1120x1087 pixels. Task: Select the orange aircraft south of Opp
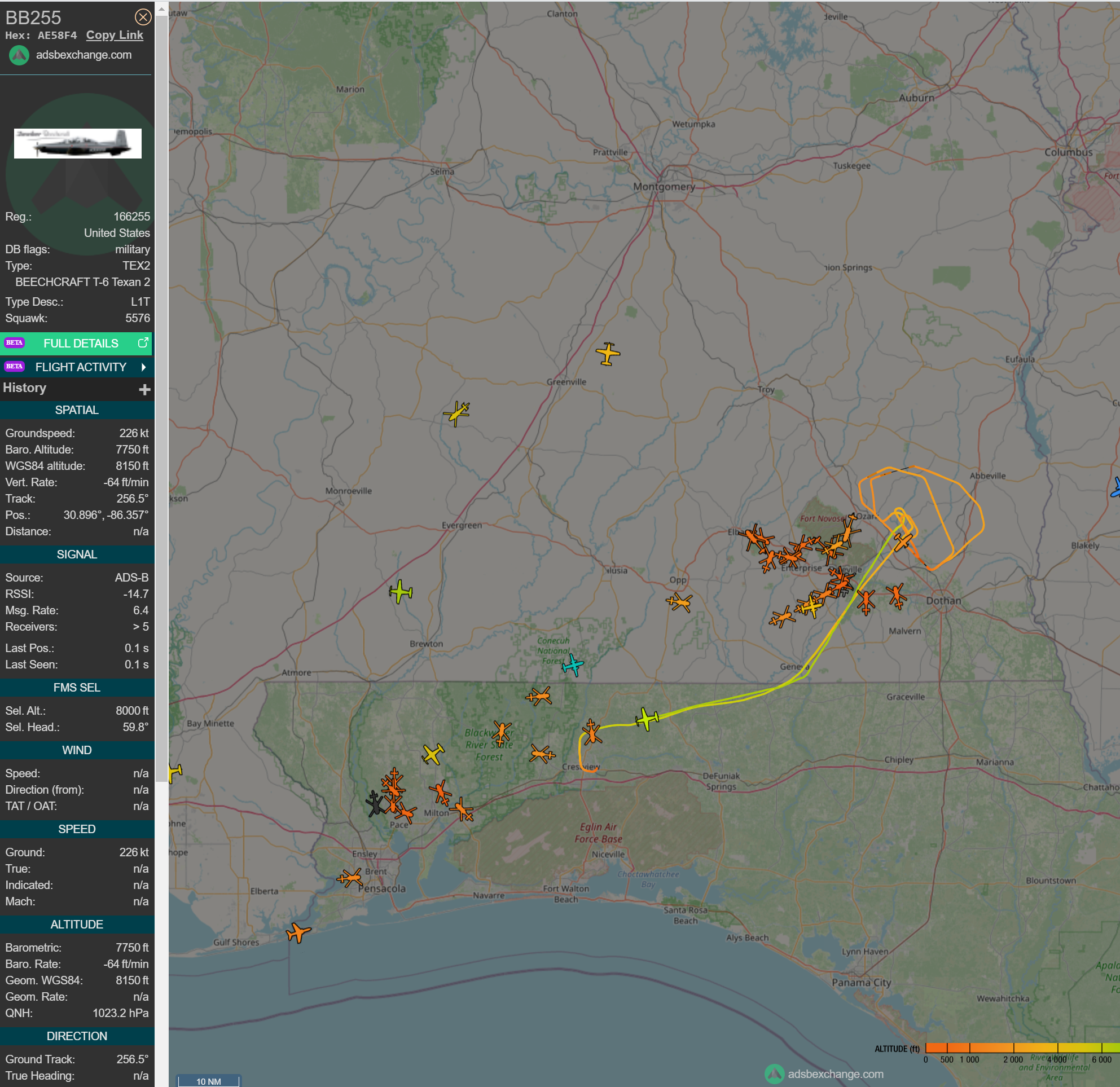679,602
